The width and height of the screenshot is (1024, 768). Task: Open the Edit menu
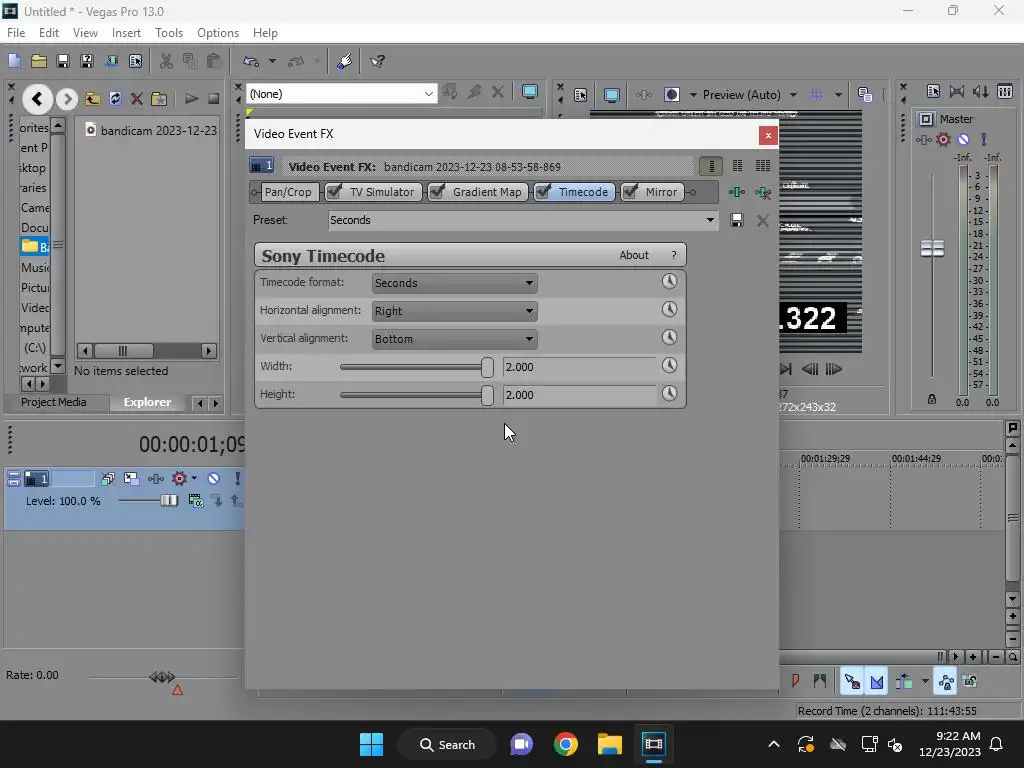pyautogui.click(x=49, y=33)
